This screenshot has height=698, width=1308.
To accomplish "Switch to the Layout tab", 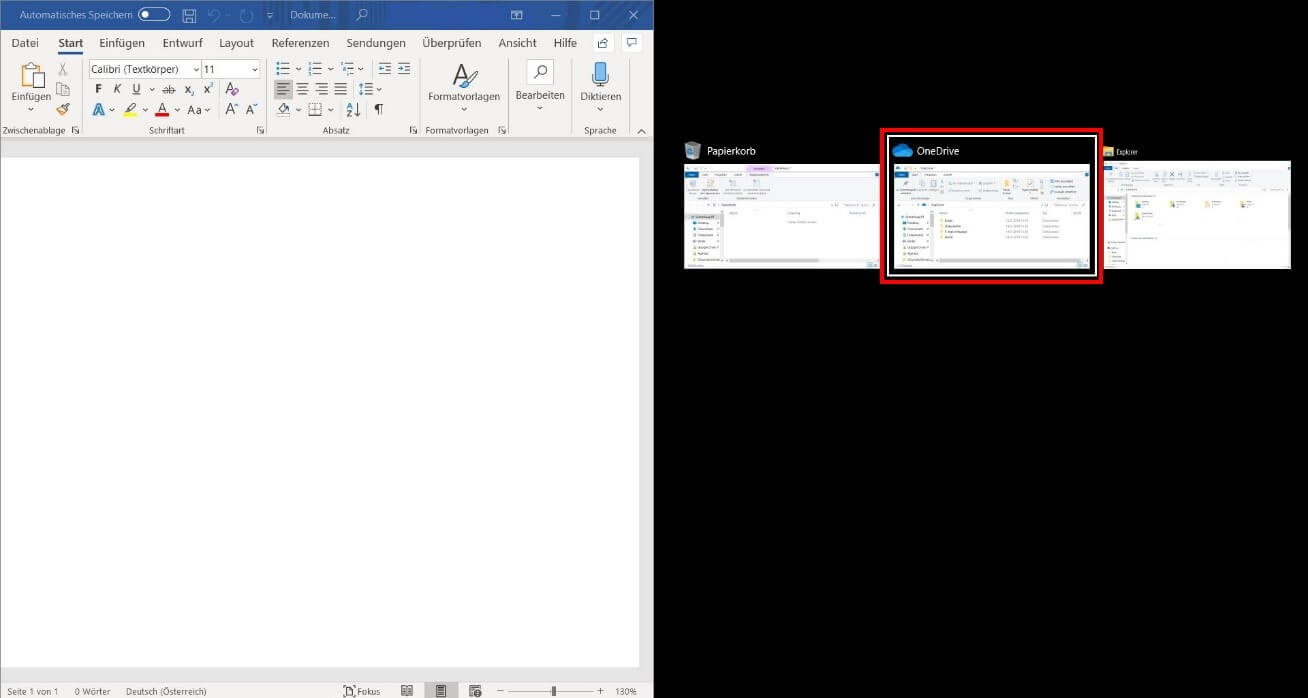I will [x=237, y=43].
